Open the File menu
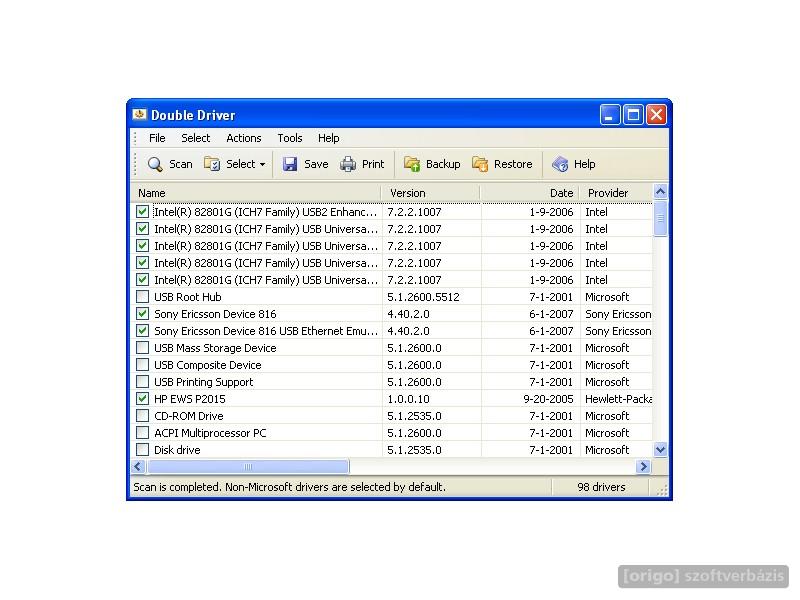Viewport: 800px width, 600px height. (x=157, y=138)
